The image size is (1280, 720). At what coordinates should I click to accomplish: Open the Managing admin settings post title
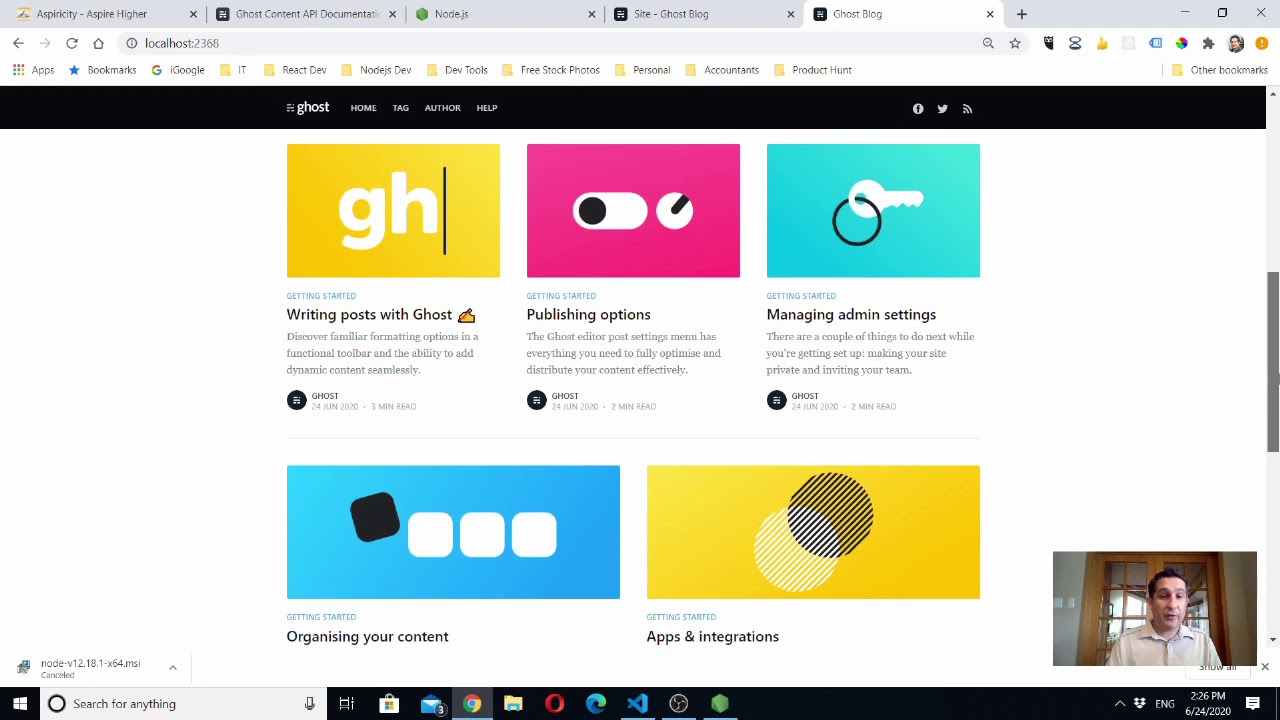click(851, 315)
